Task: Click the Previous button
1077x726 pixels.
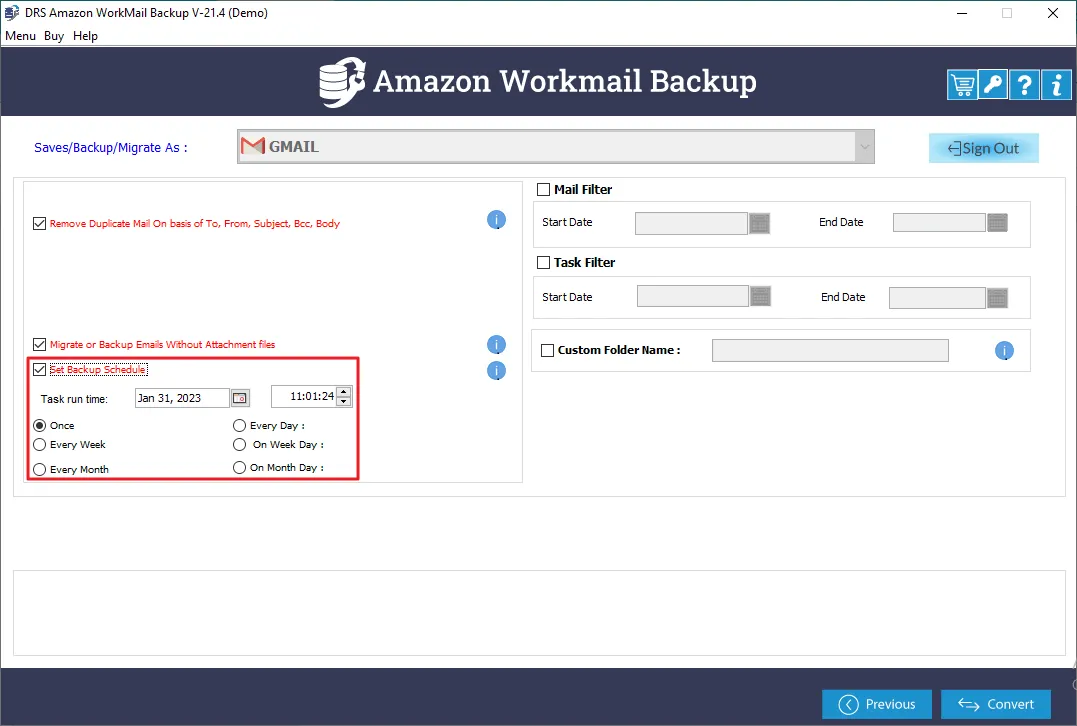Action: click(x=877, y=704)
